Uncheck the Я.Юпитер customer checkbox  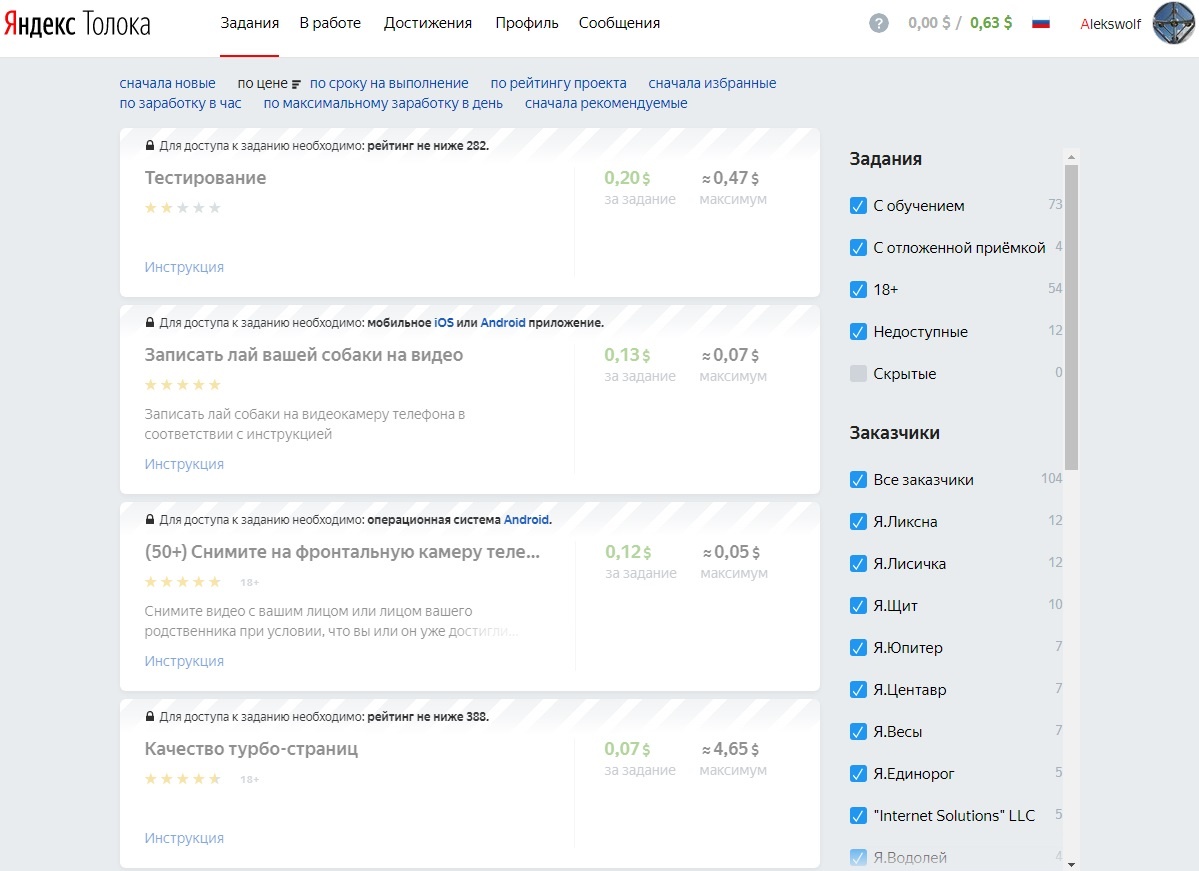point(858,648)
